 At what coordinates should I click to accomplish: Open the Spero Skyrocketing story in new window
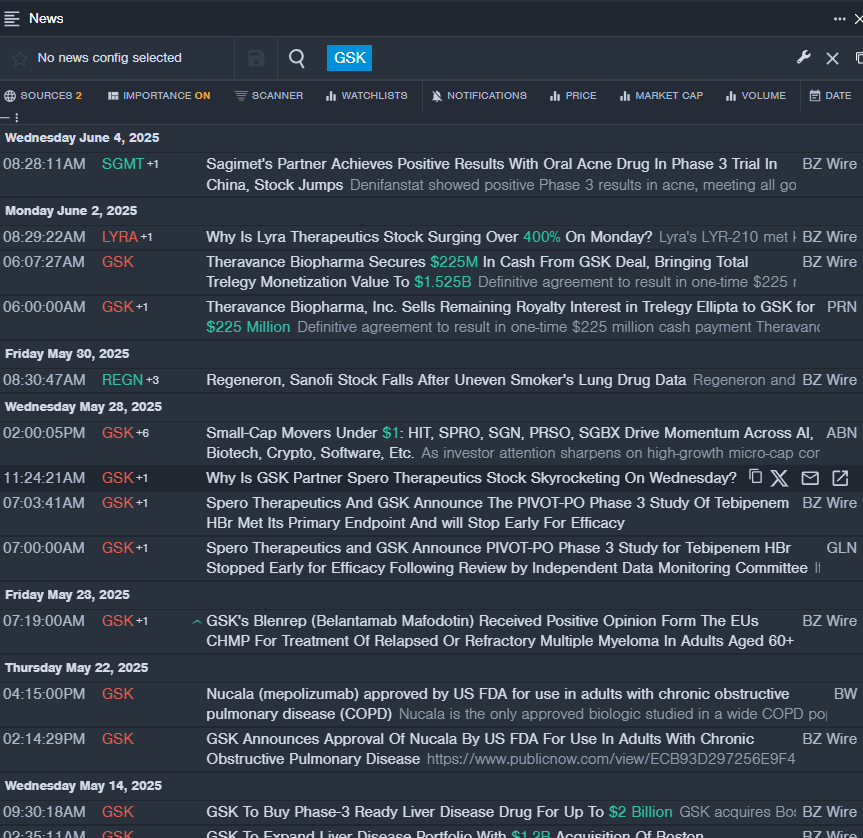tap(840, 478)
